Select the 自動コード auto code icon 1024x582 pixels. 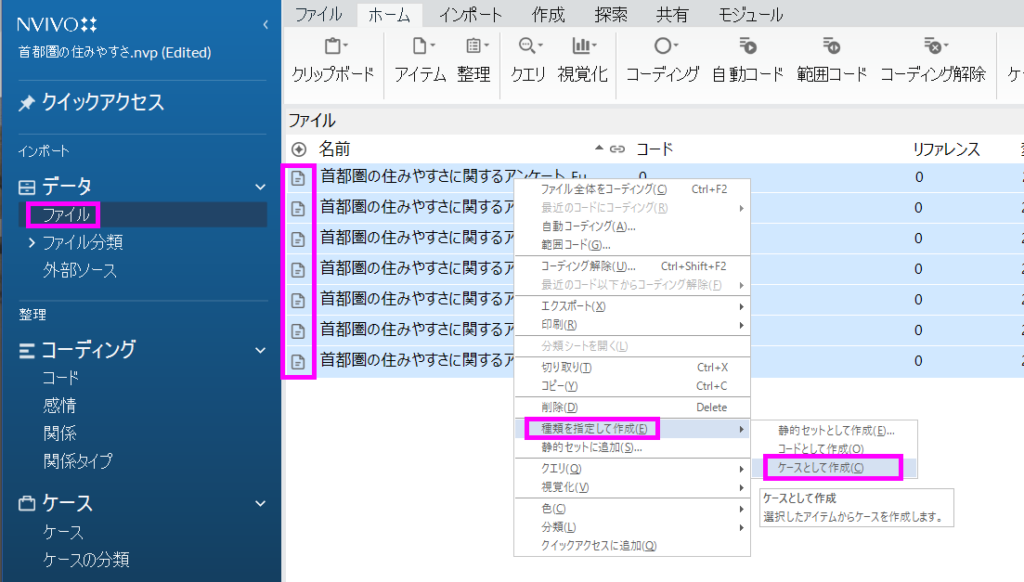747,47
